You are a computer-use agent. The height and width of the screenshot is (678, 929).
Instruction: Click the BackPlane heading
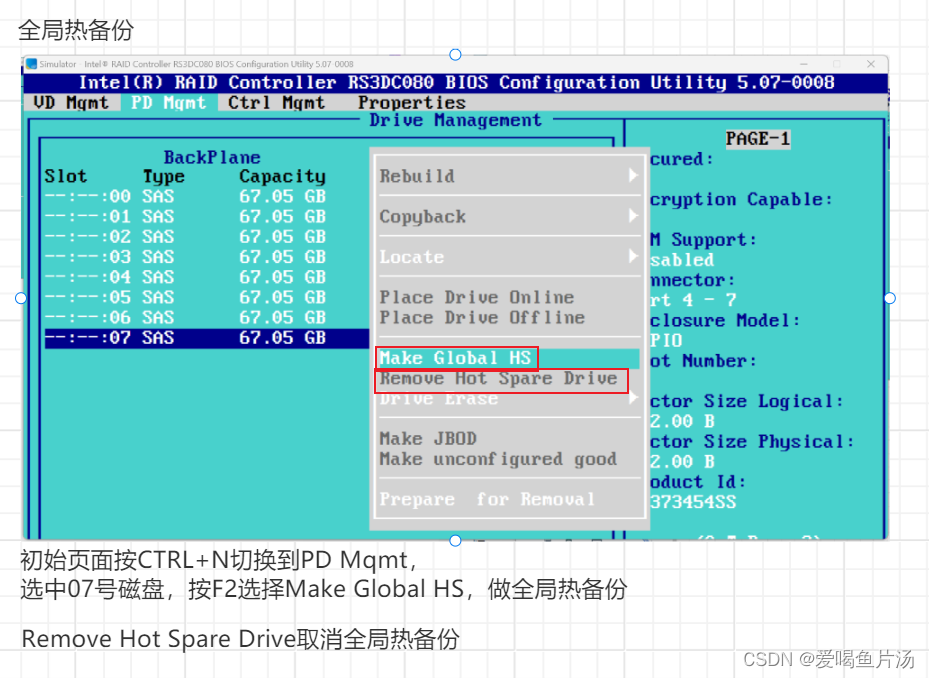[212, 157]
